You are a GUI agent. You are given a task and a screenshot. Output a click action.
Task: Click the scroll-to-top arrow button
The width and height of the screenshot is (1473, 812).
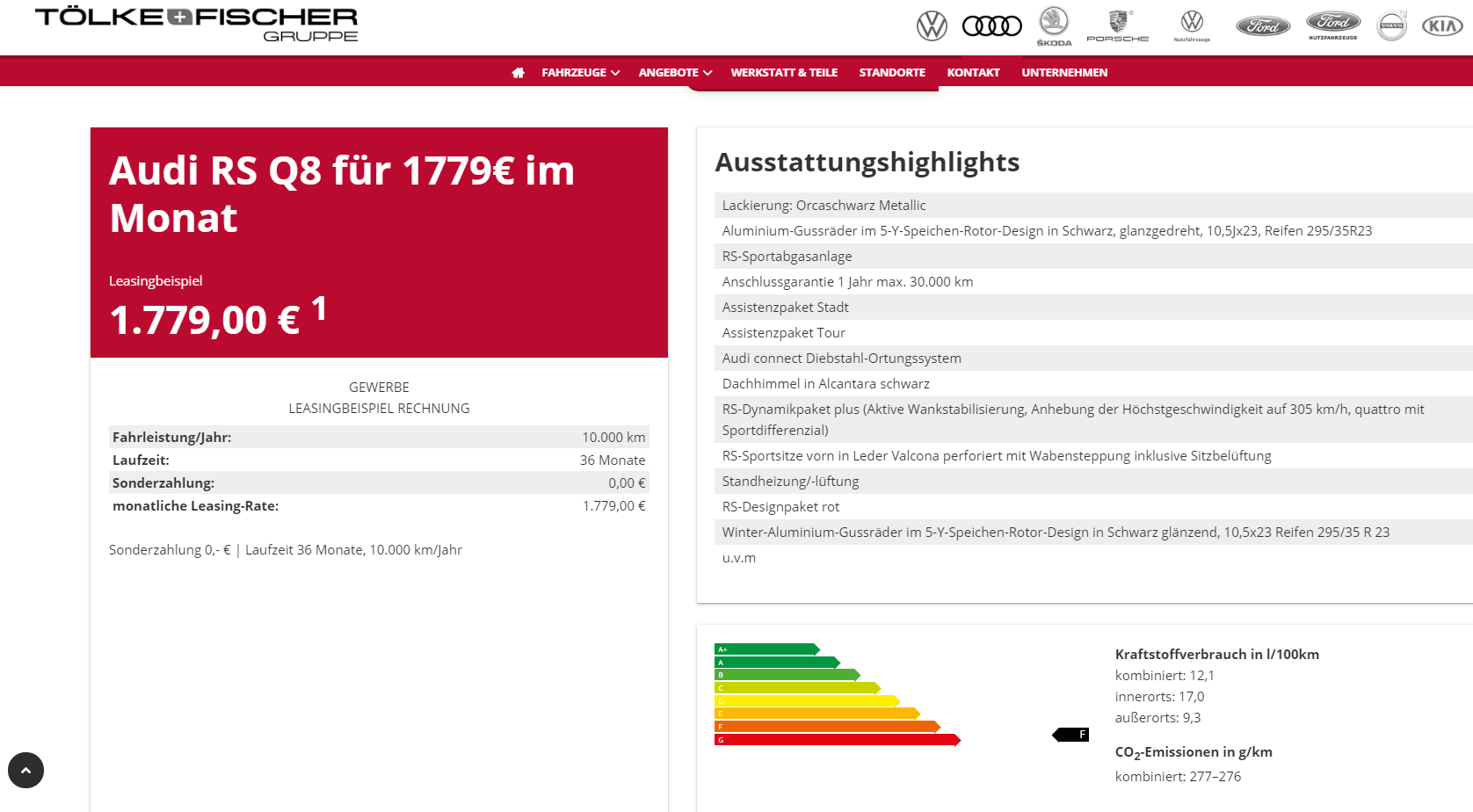pyautogui.click(x=25, y=770)
